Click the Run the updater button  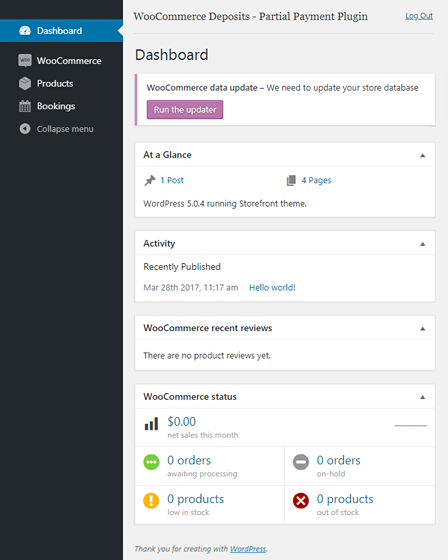pos(185,109)
